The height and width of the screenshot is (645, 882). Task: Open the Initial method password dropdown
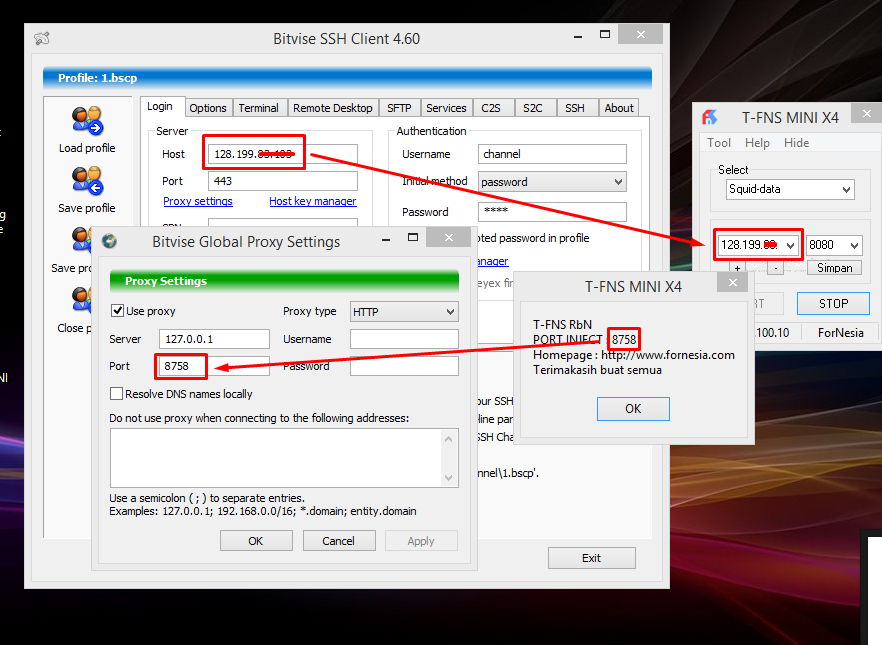pyautogui.click(x=552, y=182)
